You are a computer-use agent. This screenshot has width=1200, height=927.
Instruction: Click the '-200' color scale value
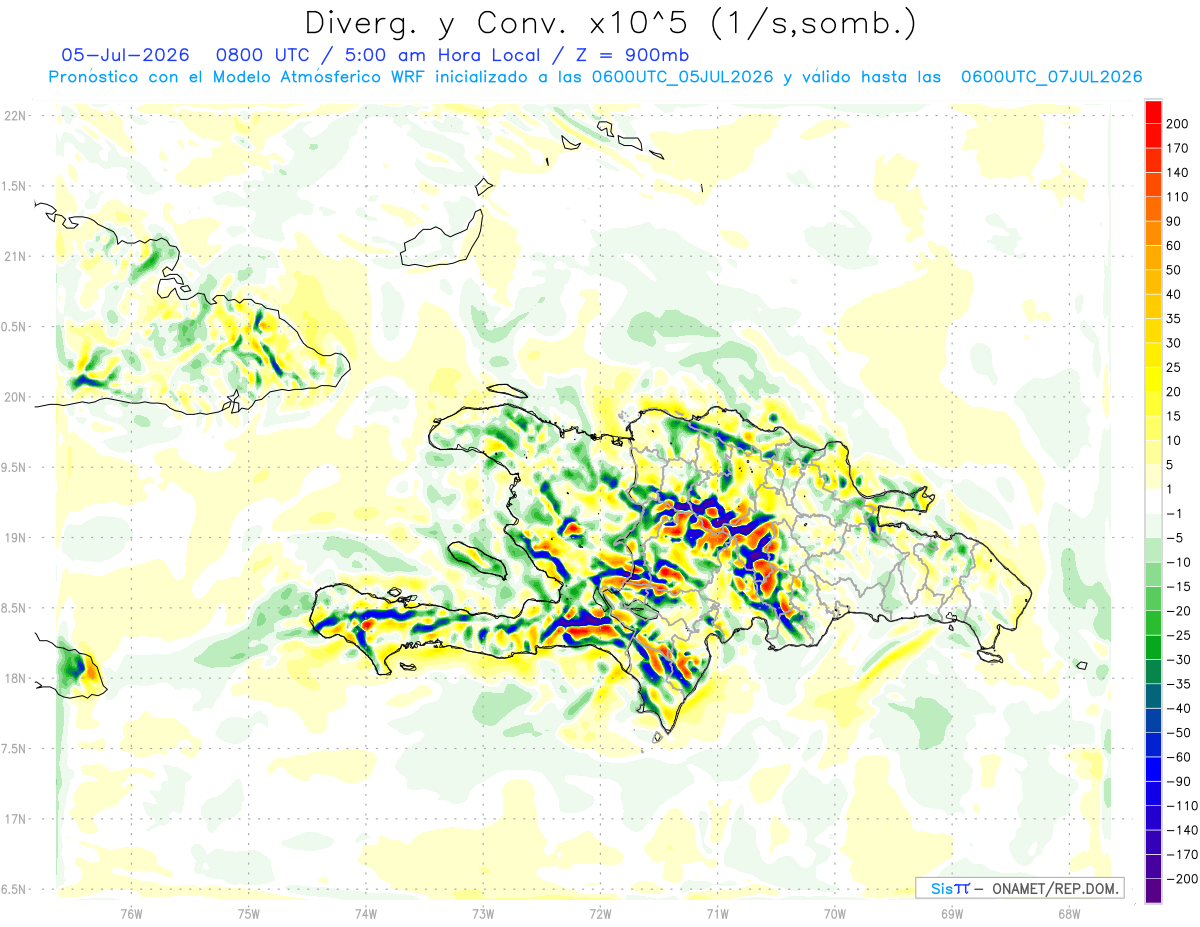[1183, 879]
